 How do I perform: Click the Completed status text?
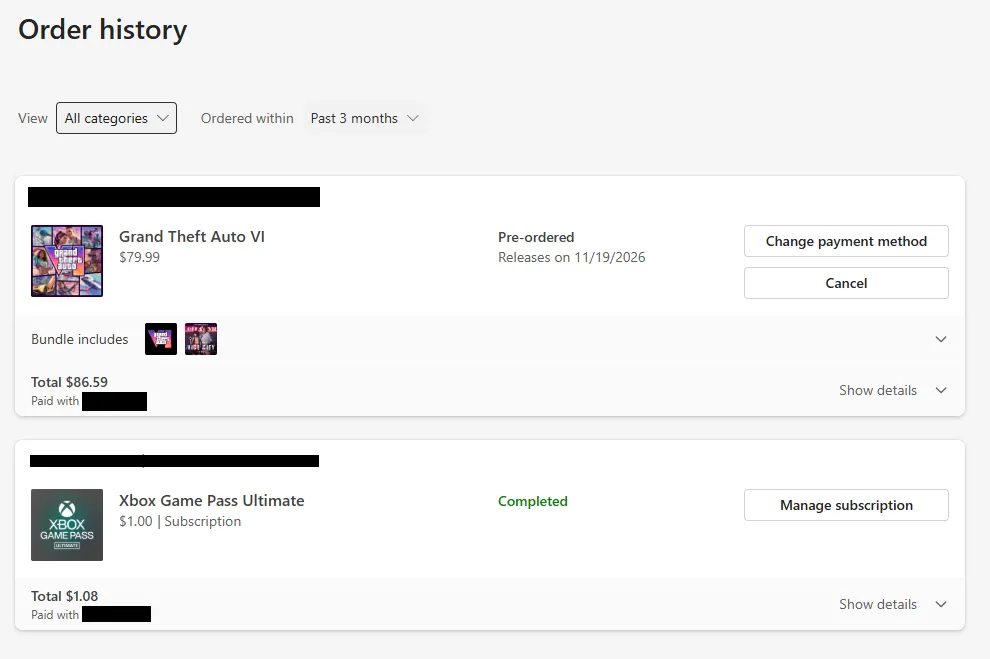click(533, 501)
